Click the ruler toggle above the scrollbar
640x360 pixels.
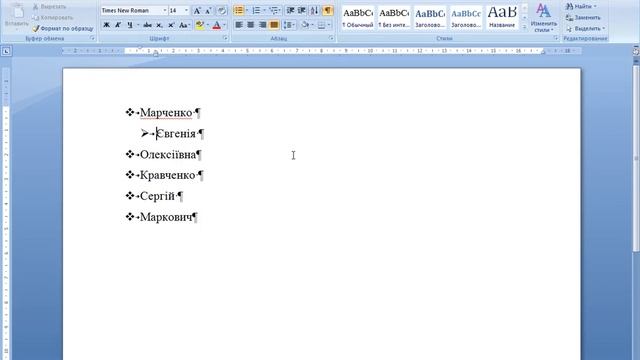tap(636, 51)
